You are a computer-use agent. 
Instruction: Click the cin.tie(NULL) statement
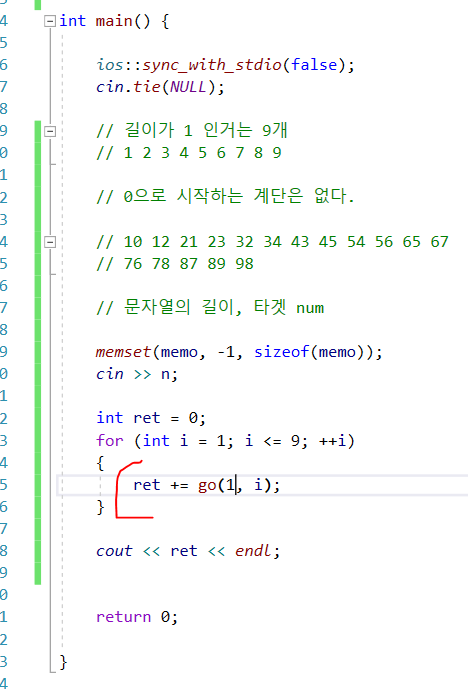click(x=160, y=87)
